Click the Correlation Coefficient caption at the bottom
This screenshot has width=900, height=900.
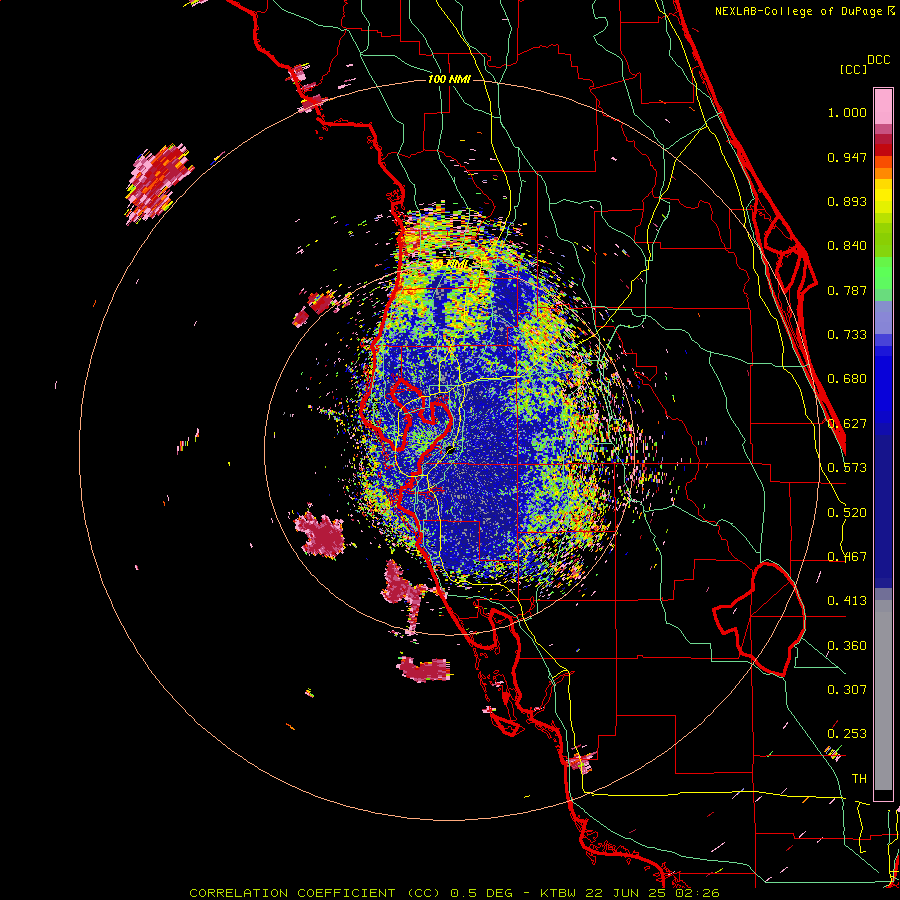454,893
